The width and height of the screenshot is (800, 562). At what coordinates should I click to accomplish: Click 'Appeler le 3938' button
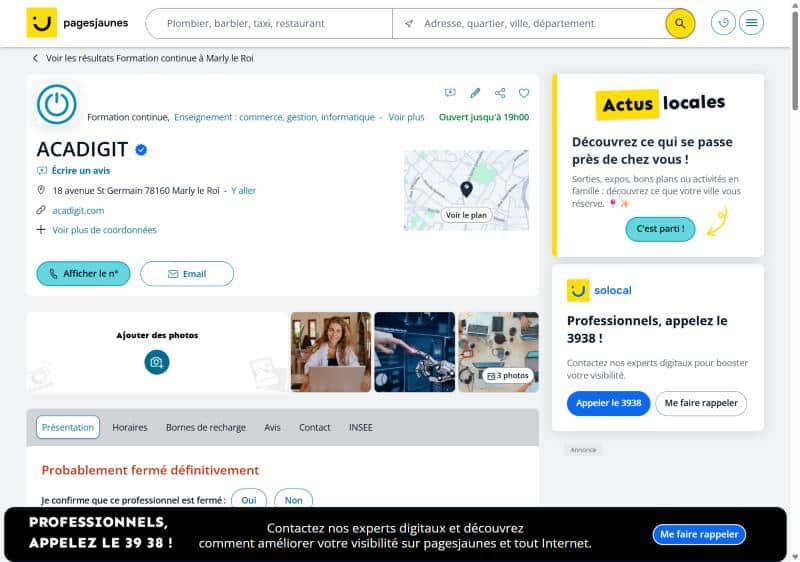(608, 403)
